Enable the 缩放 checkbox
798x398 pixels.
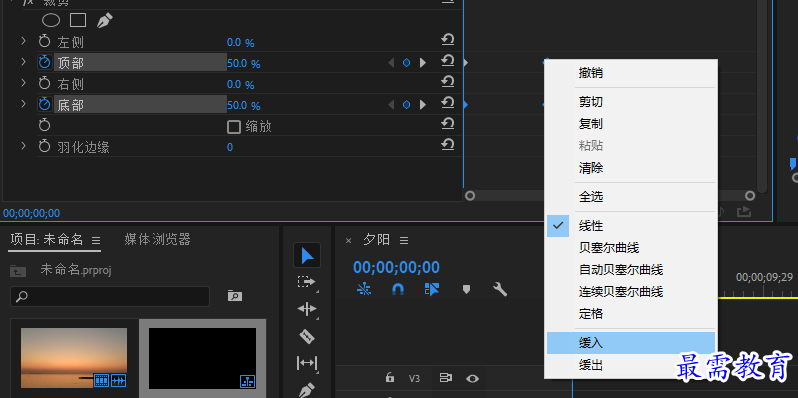234,127
